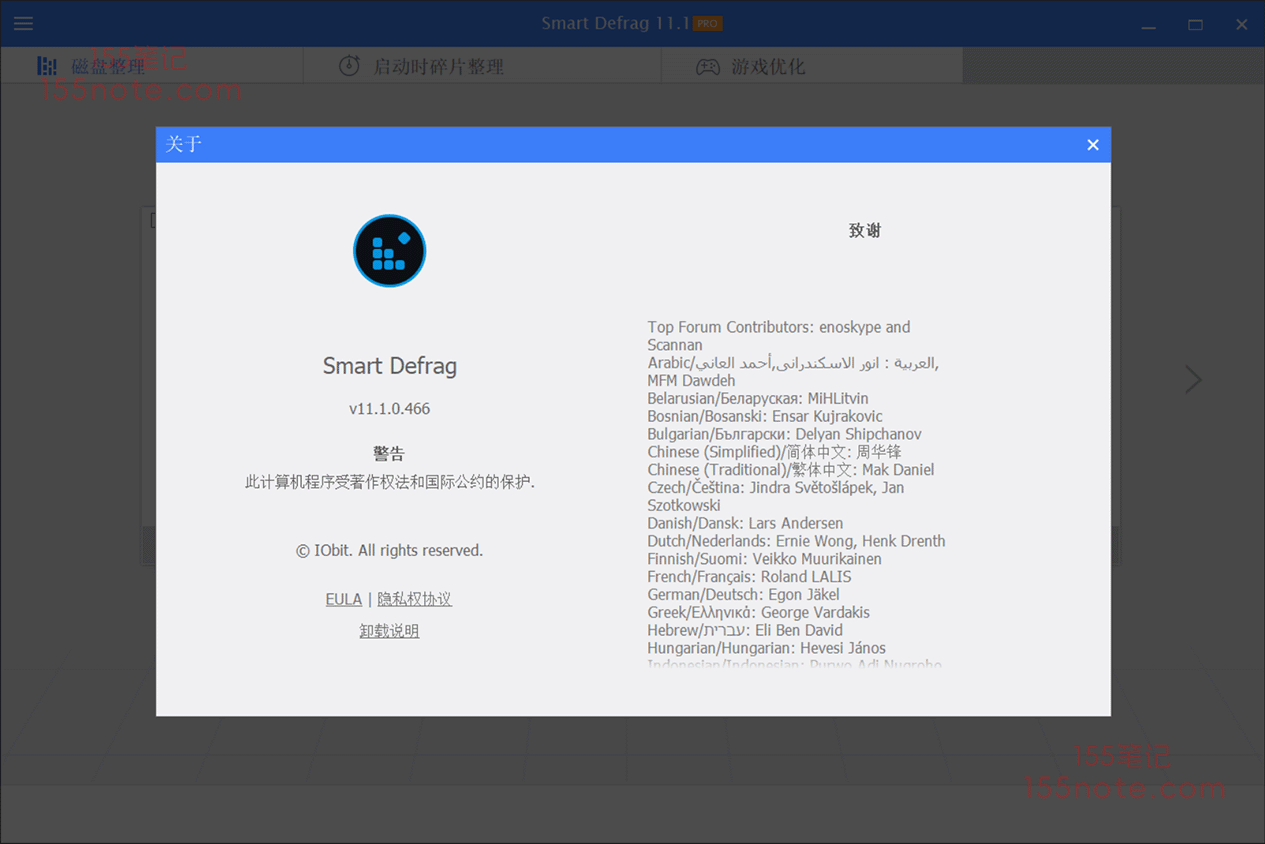Close the 关于 dialog with the X

point(1093,145)
